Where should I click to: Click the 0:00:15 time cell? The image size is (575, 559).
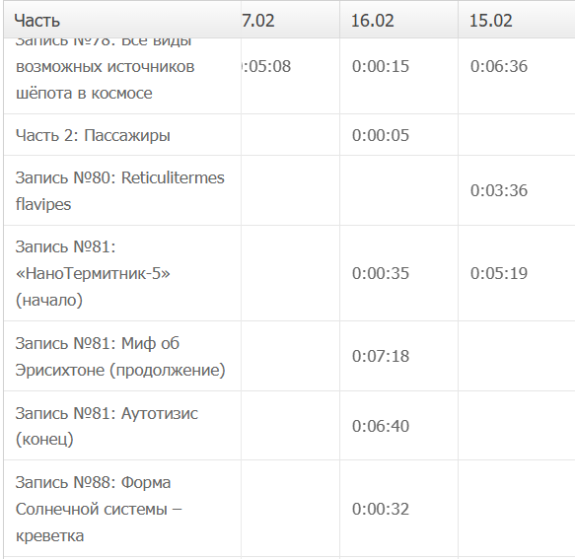pos(380,66)
